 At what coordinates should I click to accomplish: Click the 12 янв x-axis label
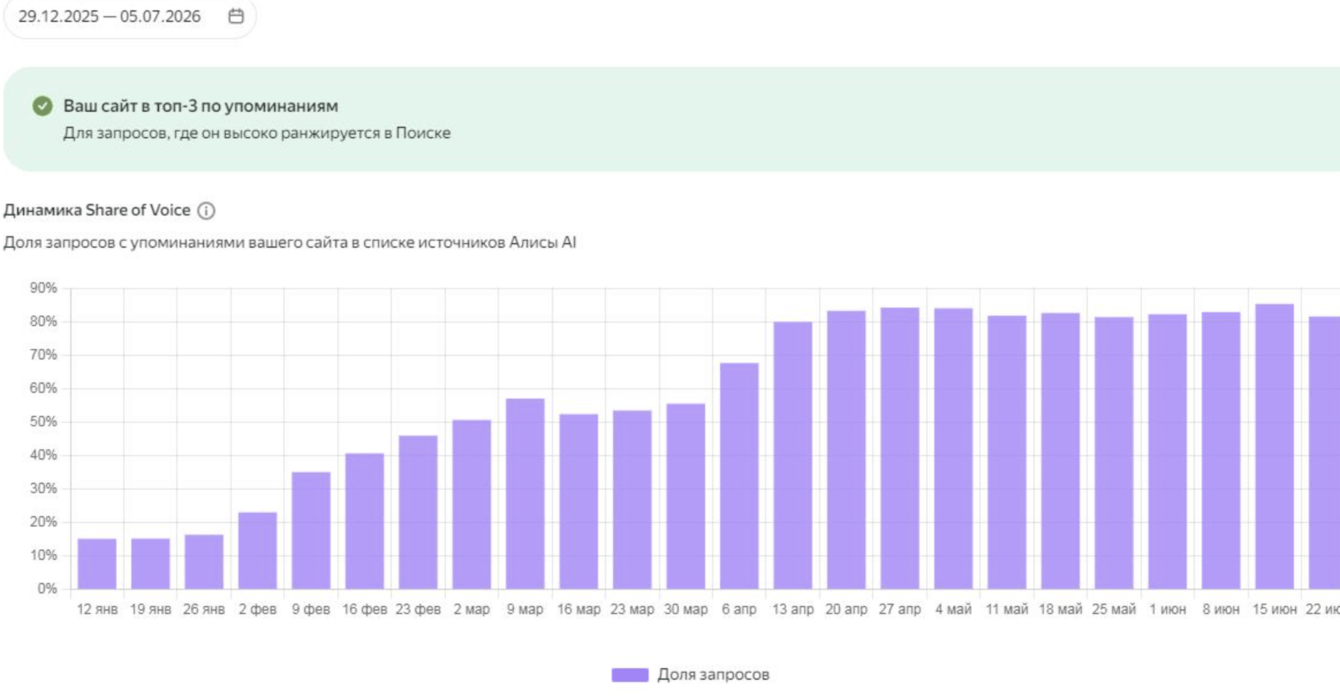[x=97, y=609]
